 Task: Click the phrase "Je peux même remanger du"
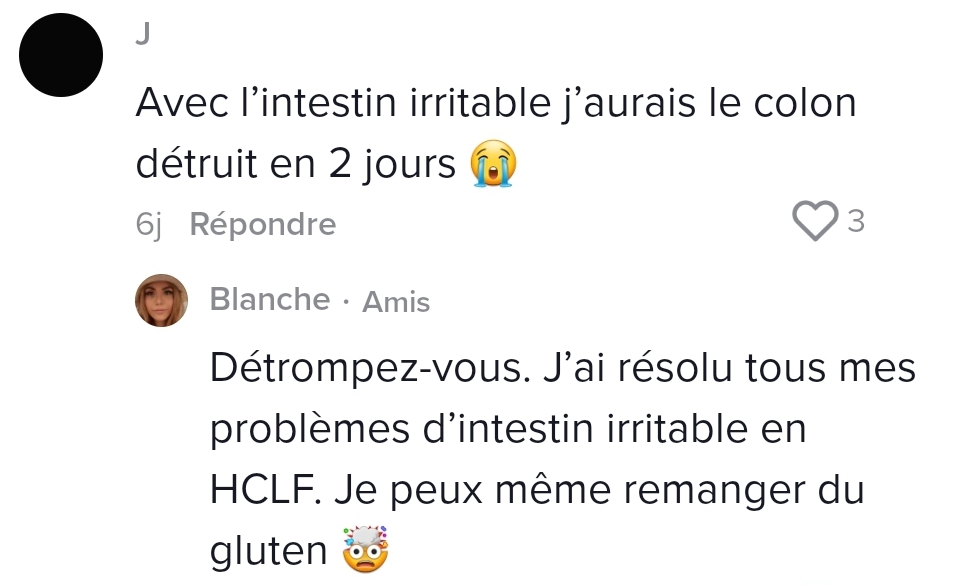tap(597, 491)
